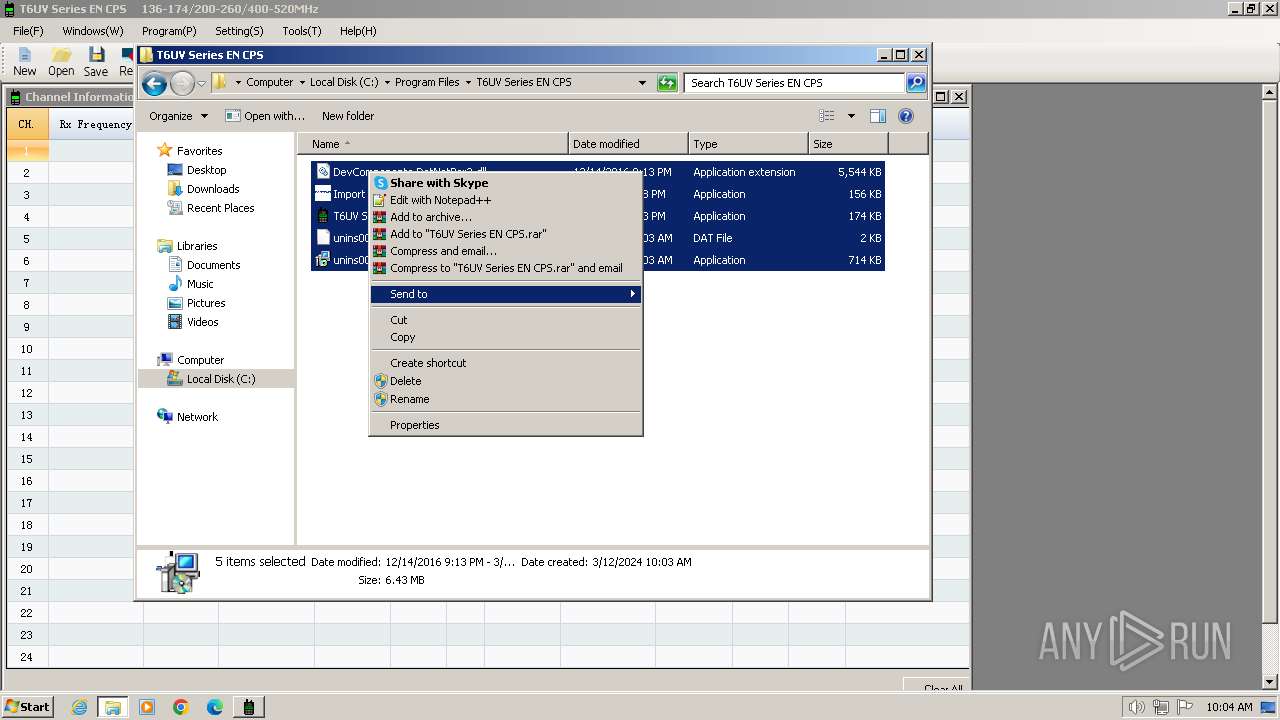Click the taskbar clock 10:04 AM
This screenshot has width=1280, height=720.
coord(1229,707)
